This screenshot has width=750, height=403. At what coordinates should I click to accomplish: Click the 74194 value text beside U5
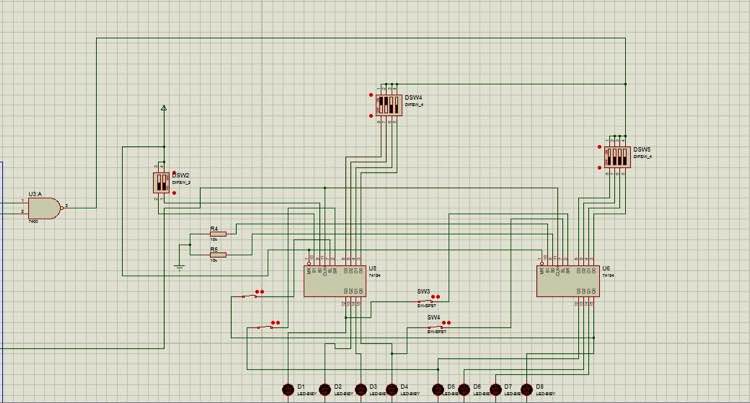[375, 276]
